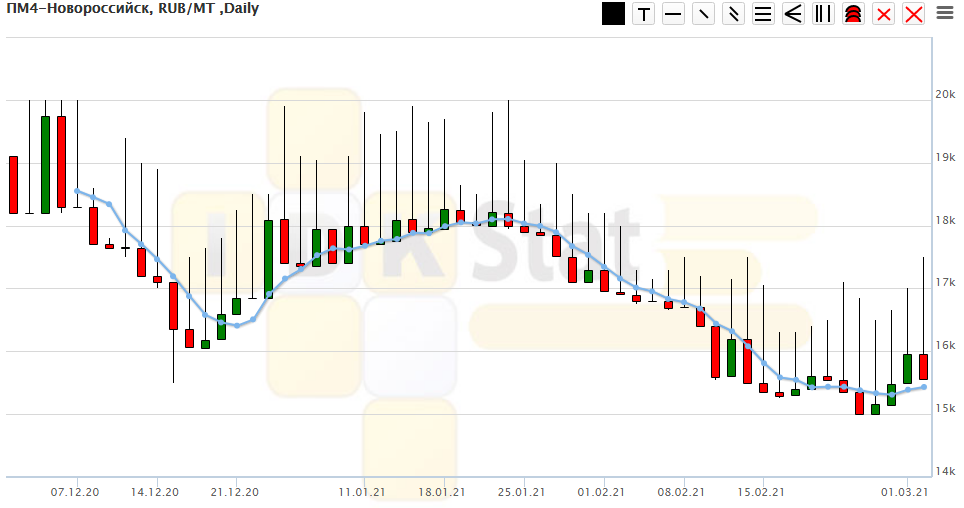
Task: Click the 07.12.20 date axis label
Action: (75, 491)
